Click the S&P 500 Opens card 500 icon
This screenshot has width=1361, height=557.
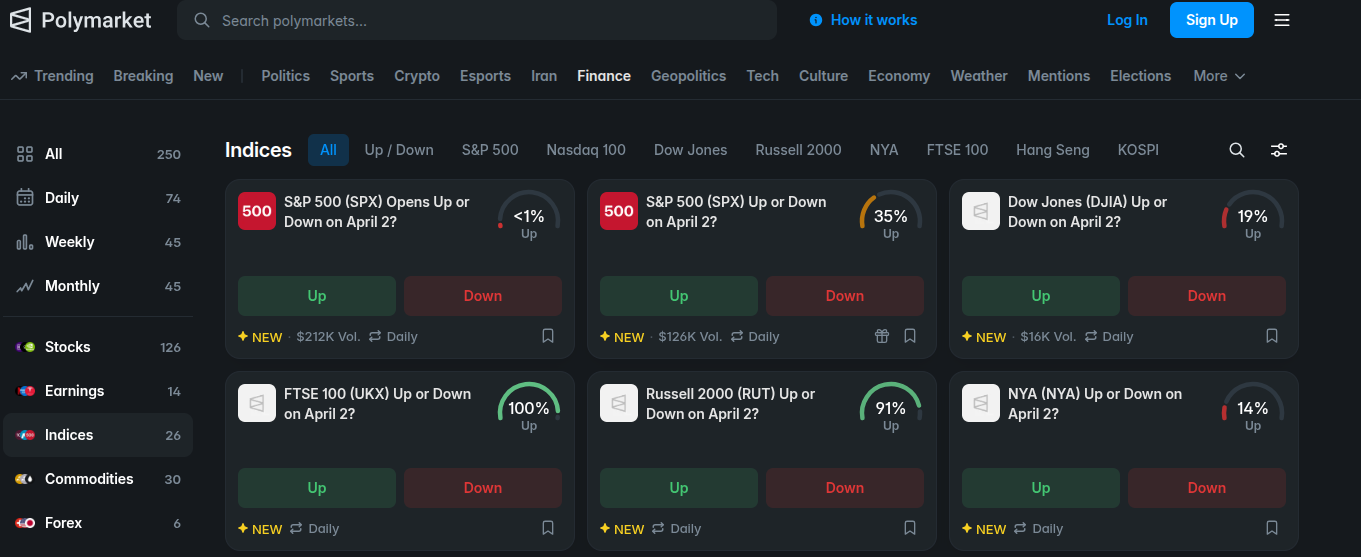(257, 211)
